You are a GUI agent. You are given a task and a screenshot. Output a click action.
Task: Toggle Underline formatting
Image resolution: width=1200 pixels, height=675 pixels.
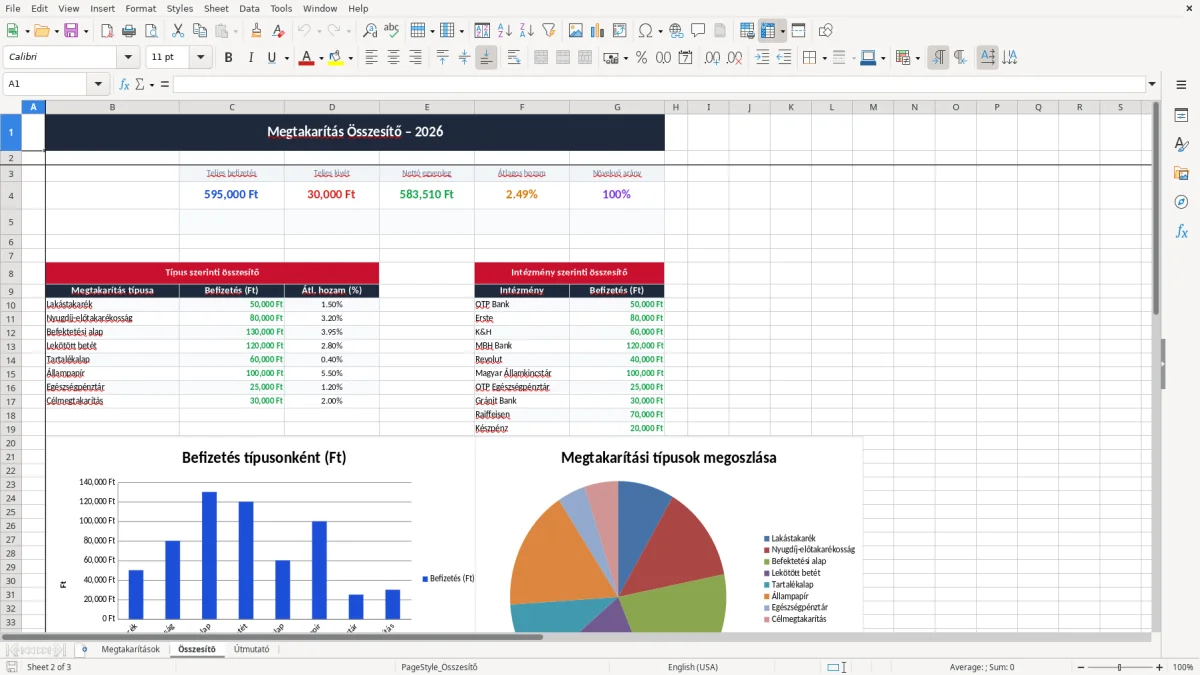[271, 58]
